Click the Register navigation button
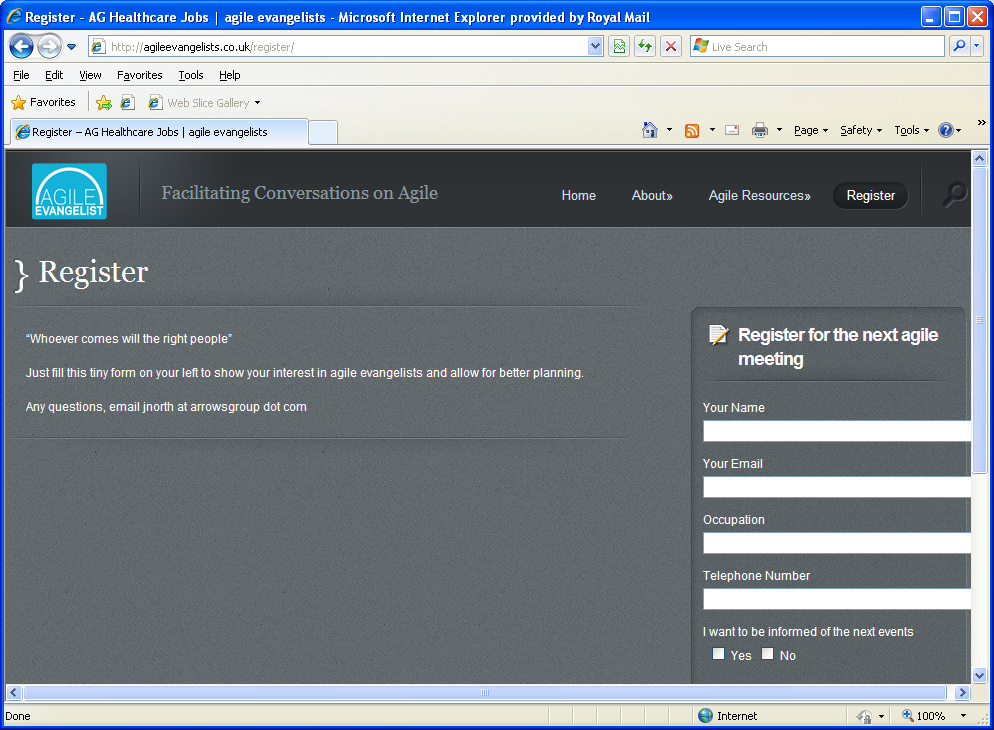 tap(870, 195)
